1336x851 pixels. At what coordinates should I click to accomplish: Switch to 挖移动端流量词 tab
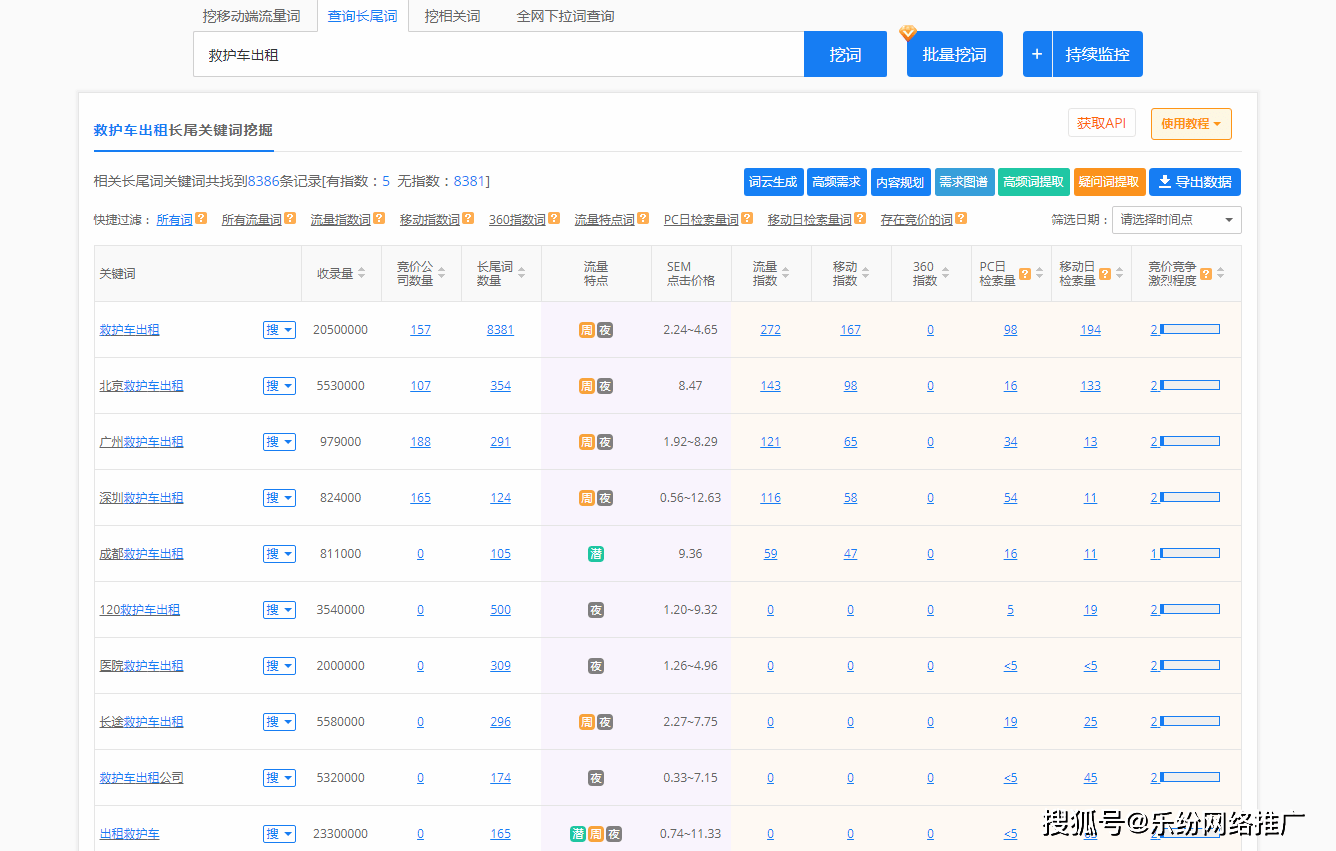coord(251,16)
